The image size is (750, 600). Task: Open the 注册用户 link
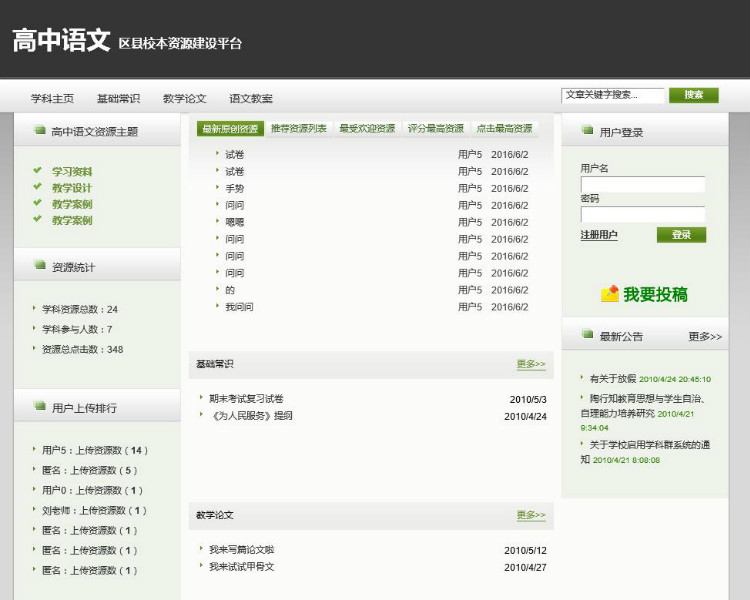tap(599, 235)
